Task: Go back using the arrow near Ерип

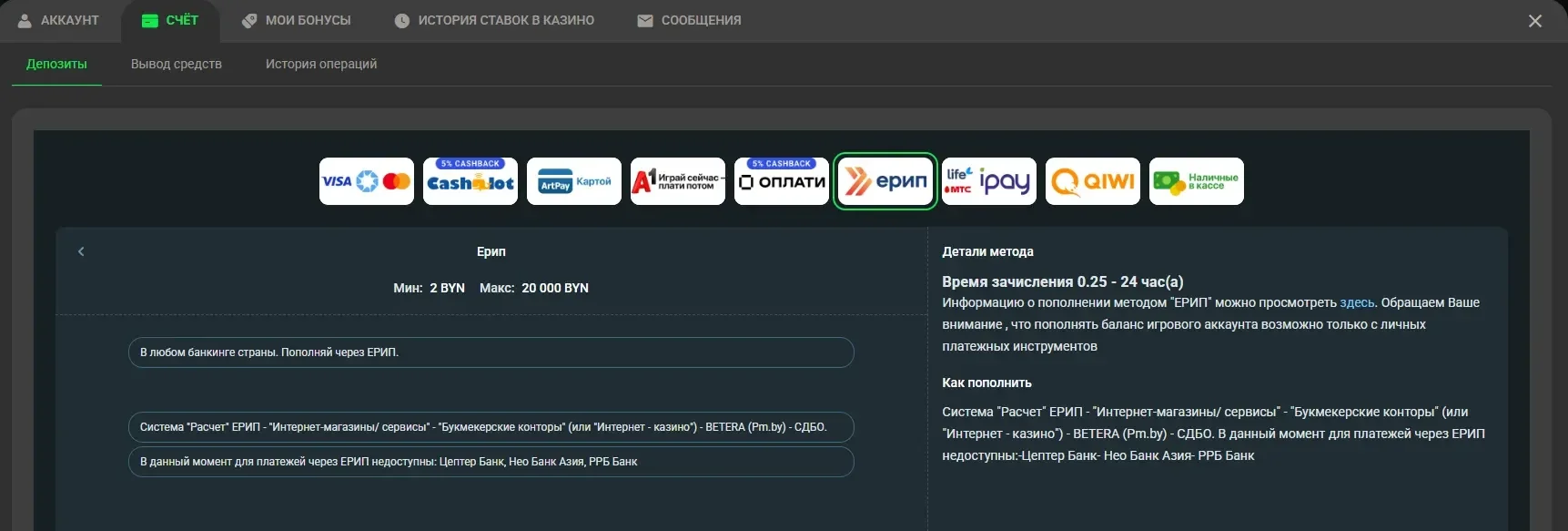Action: point(81,251)
